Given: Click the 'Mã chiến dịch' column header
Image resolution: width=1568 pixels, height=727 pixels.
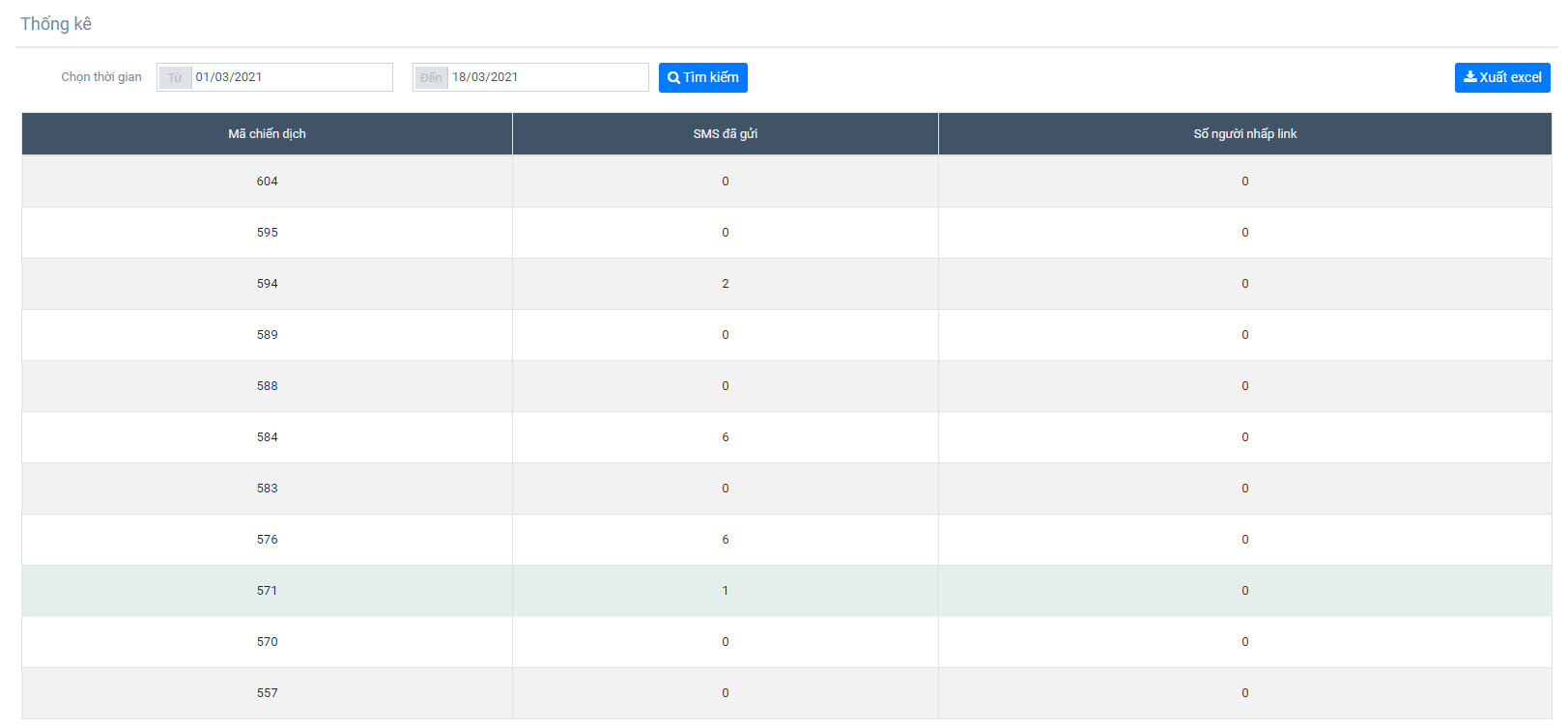Looking at the screenshot, I should point(267,134).
